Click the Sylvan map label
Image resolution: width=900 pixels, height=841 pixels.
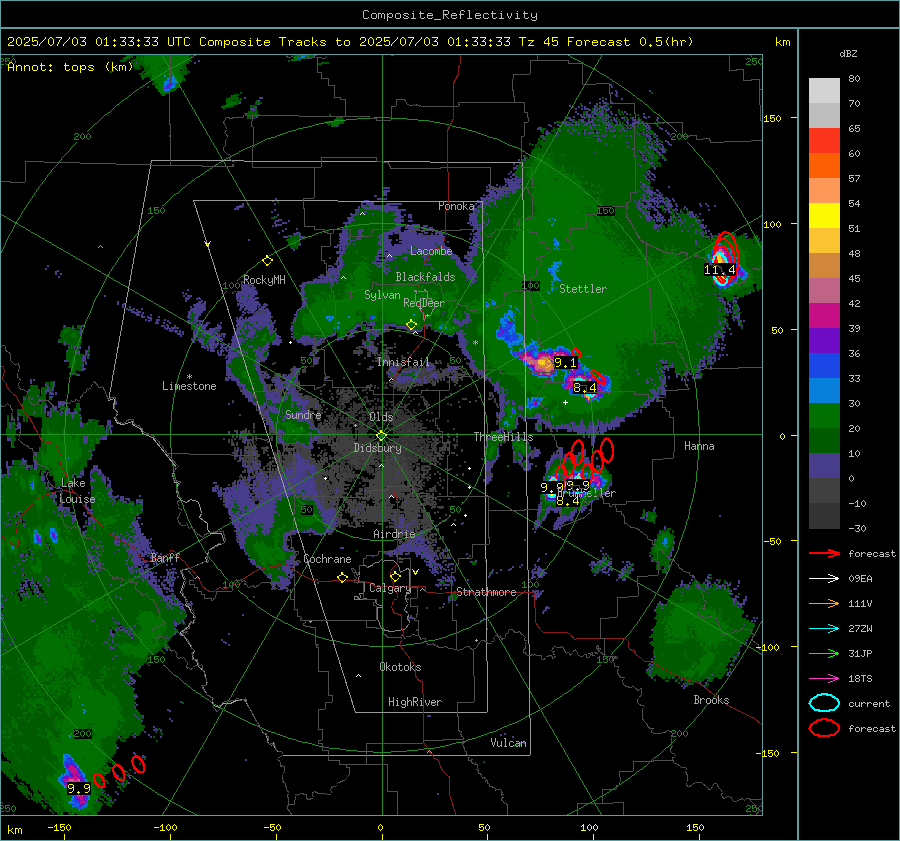382,295
